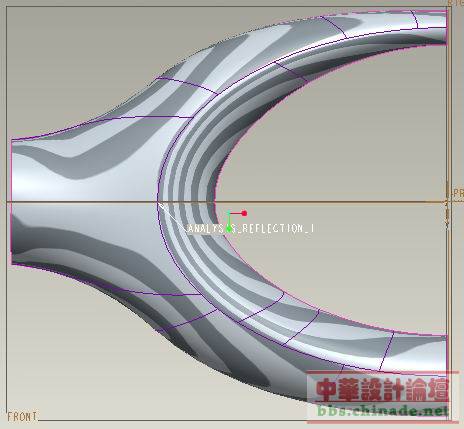Select the left vertical edge of the model
Image resolution: width=464 pixels, height=429 pixels.
tap(11, 202)
